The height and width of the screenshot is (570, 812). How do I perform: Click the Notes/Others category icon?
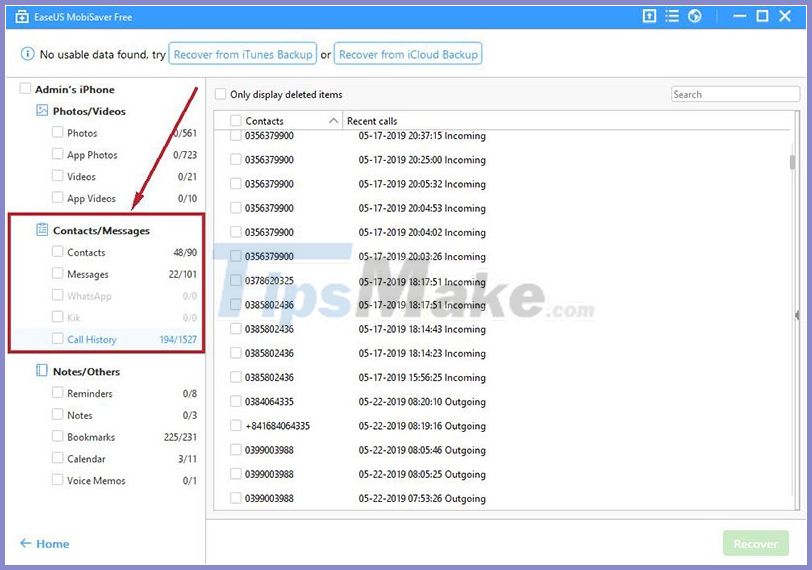pyautogui.click(x=42, y=370)
